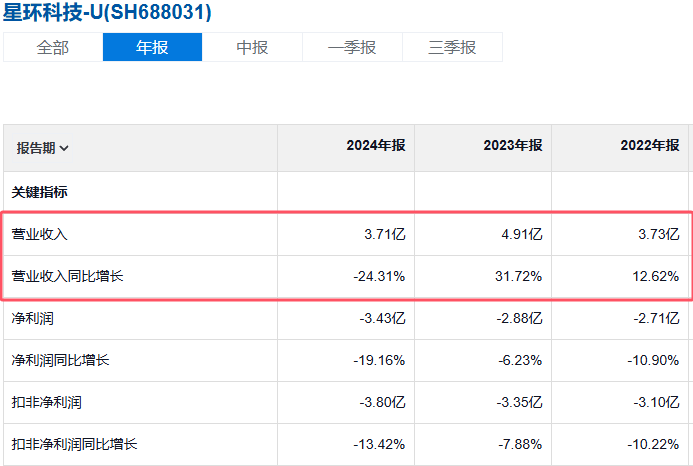
Task: Select the -6.23% value
Action: pyautogui.click(x=520, y=360)
